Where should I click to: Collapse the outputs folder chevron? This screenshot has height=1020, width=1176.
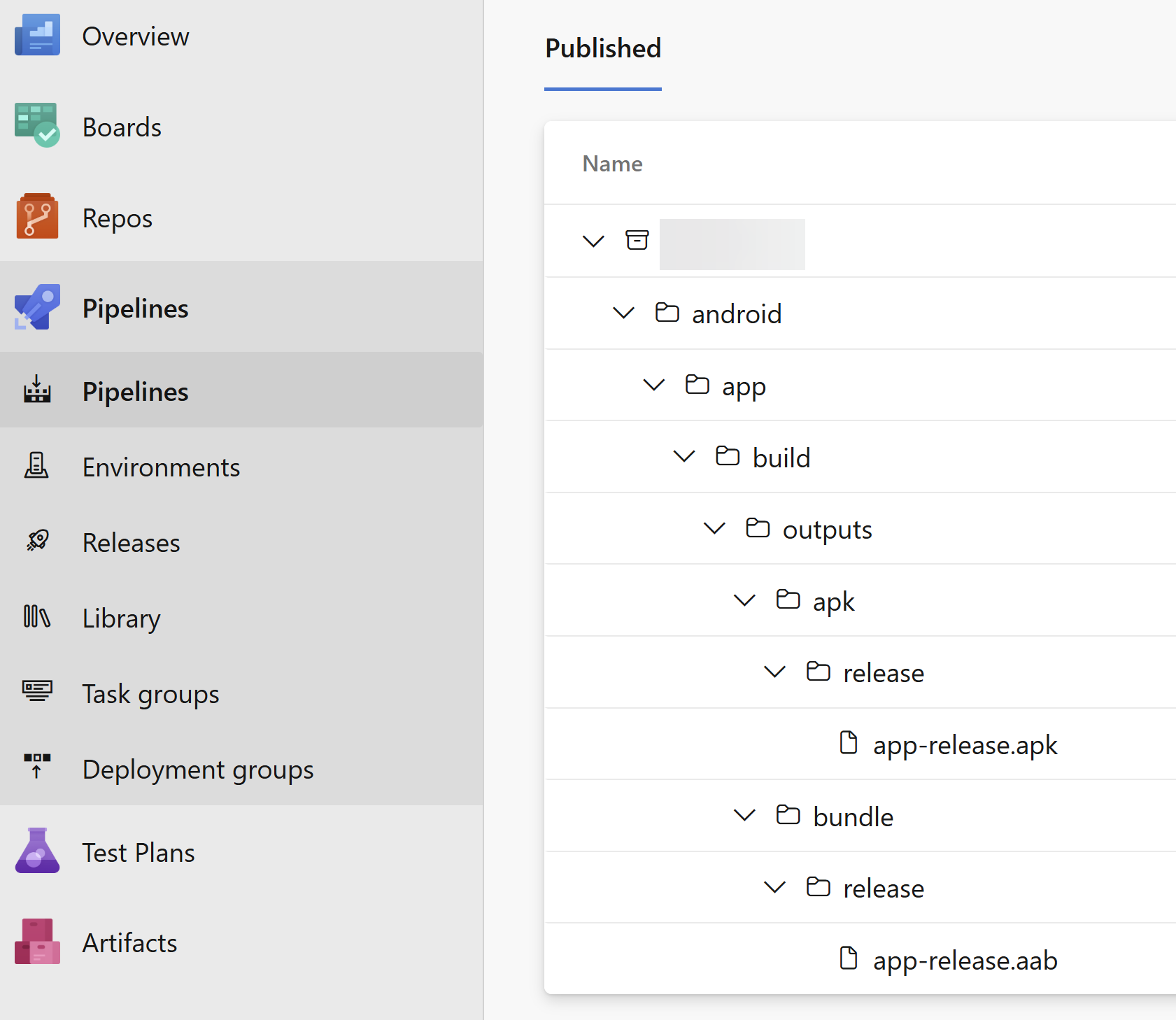pyautogui.click(x=714, y=528)
